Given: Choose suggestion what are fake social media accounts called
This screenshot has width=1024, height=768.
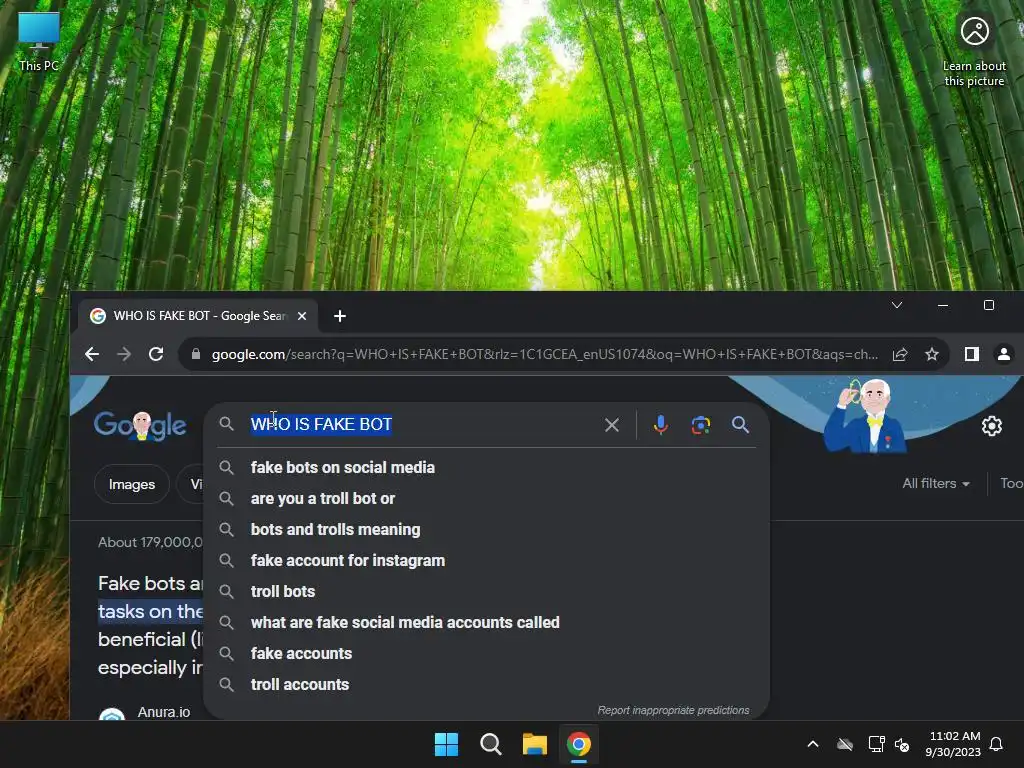Looking at the screenshot, I should pos(487,622).
